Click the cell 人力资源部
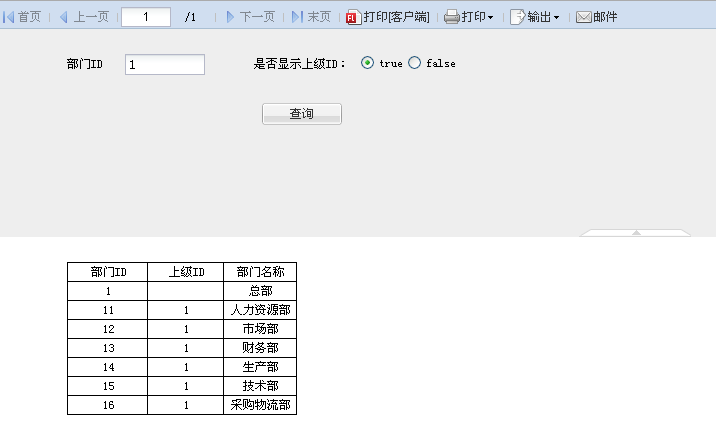716x428 pixels. click(x=260, y=310)
